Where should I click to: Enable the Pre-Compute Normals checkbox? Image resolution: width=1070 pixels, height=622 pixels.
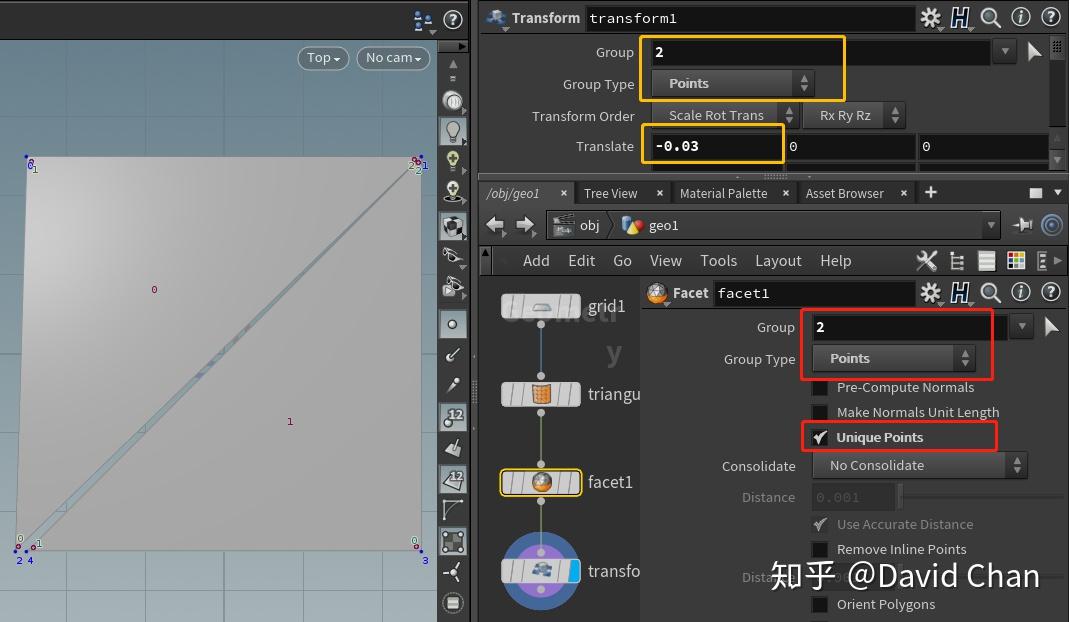[821, 387]
